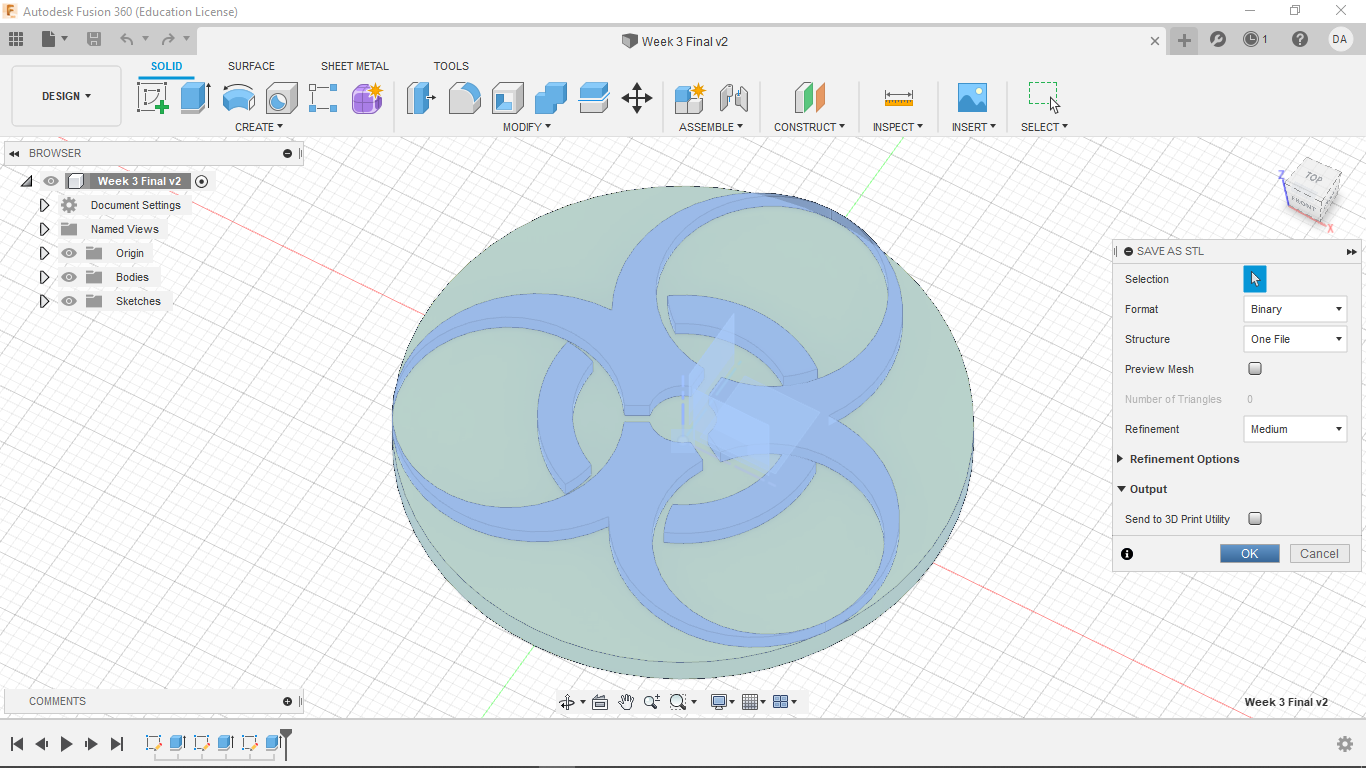Viewport: 1366px width, 768px height.
Task: Open a new design tab with plus
Action: [1184, 40]
